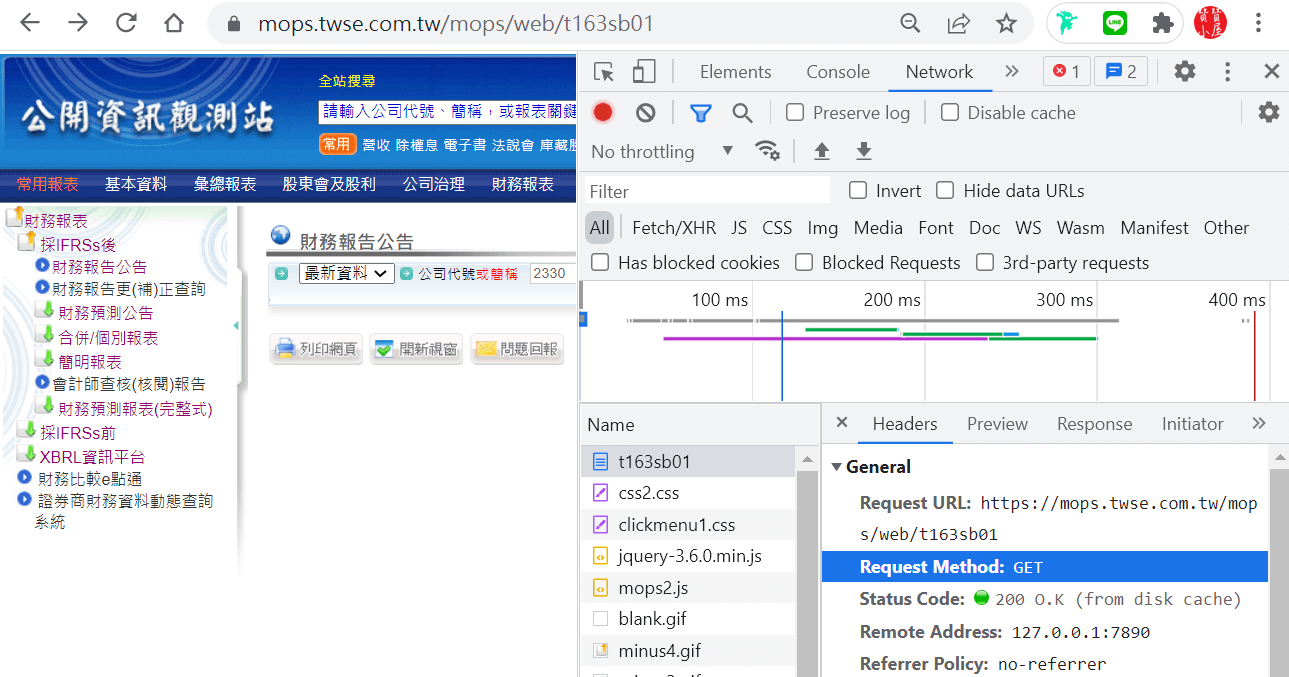1289x677 pixels.
Task: Enable Disable cache checkbox
Action: (950, 112)
